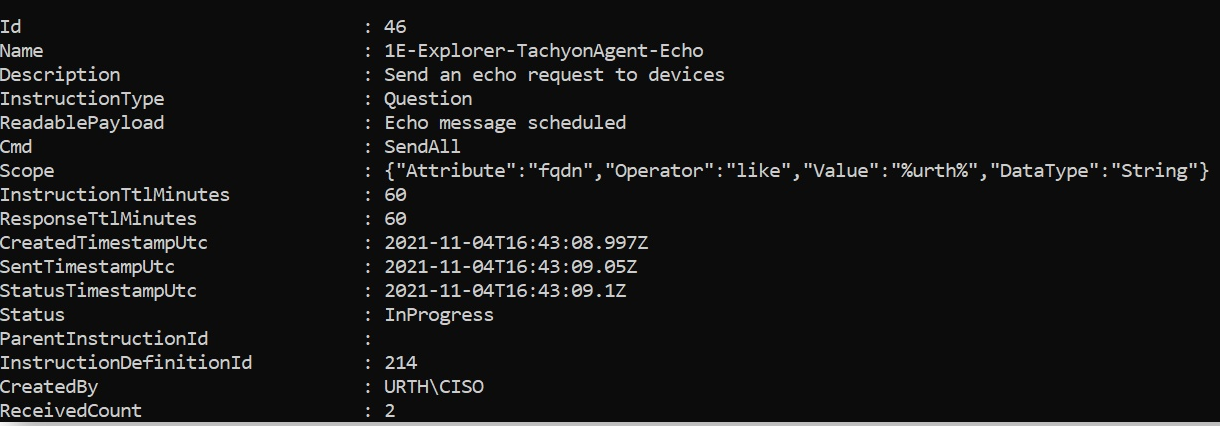Click the ParentInstructionId field label

click(x=104, y=339)
